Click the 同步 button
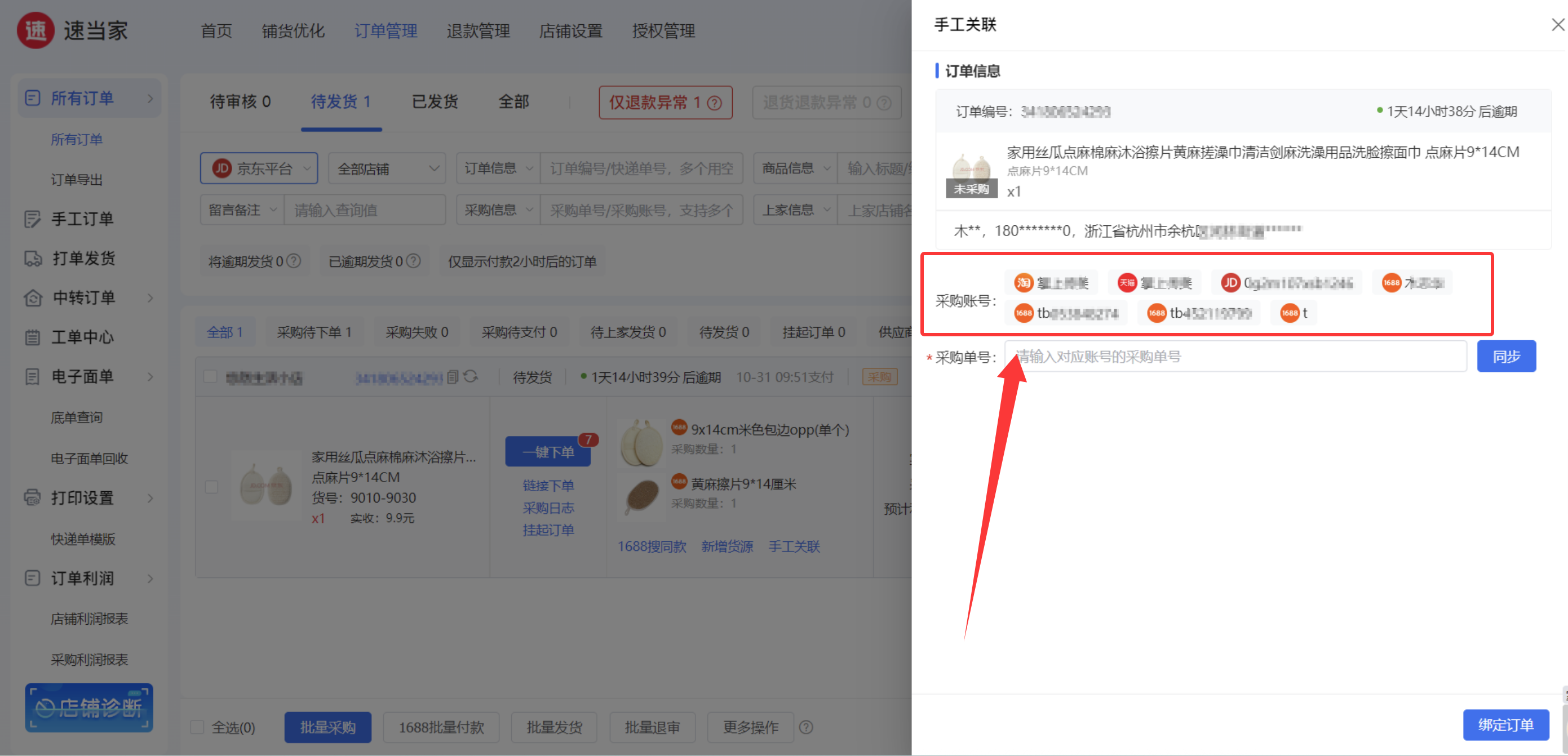 click(1506, 356)
